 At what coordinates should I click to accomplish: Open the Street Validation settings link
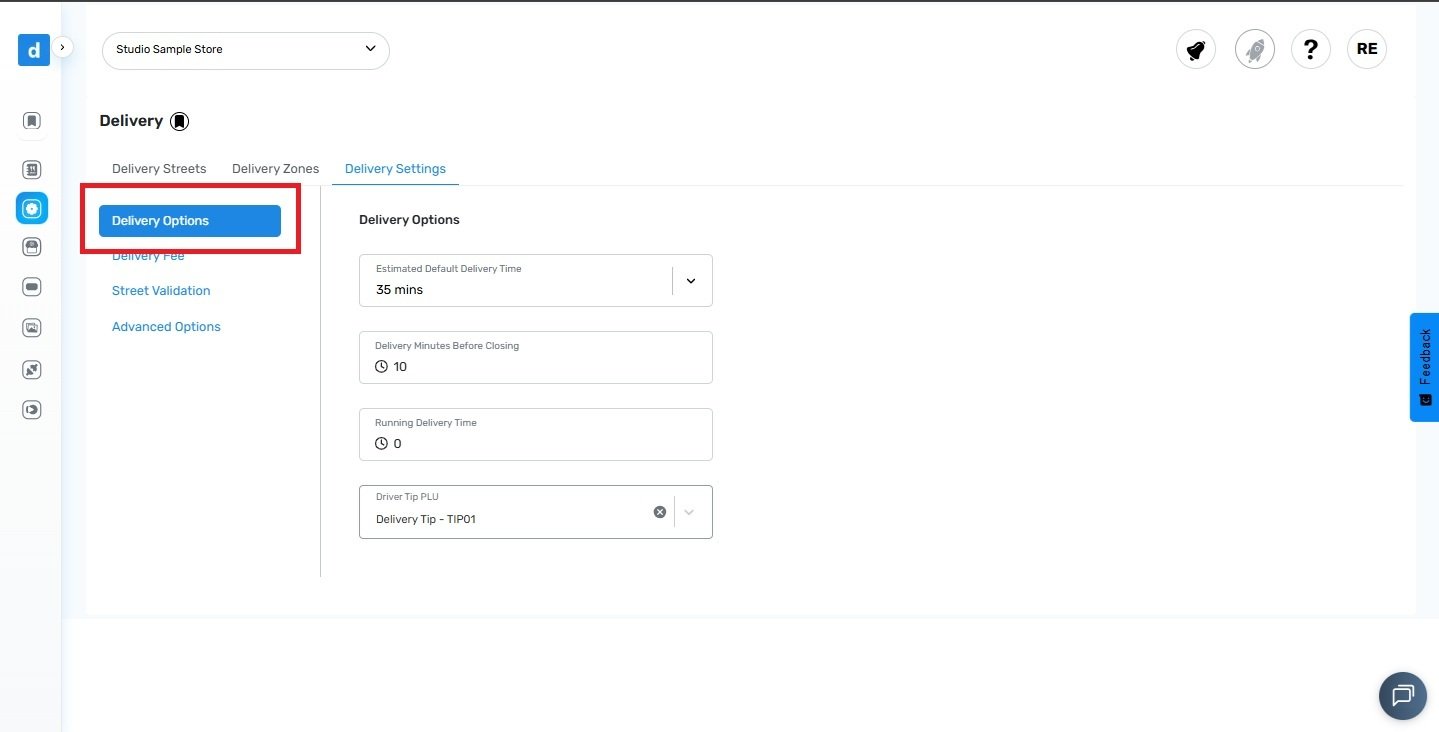coord(161,291)
